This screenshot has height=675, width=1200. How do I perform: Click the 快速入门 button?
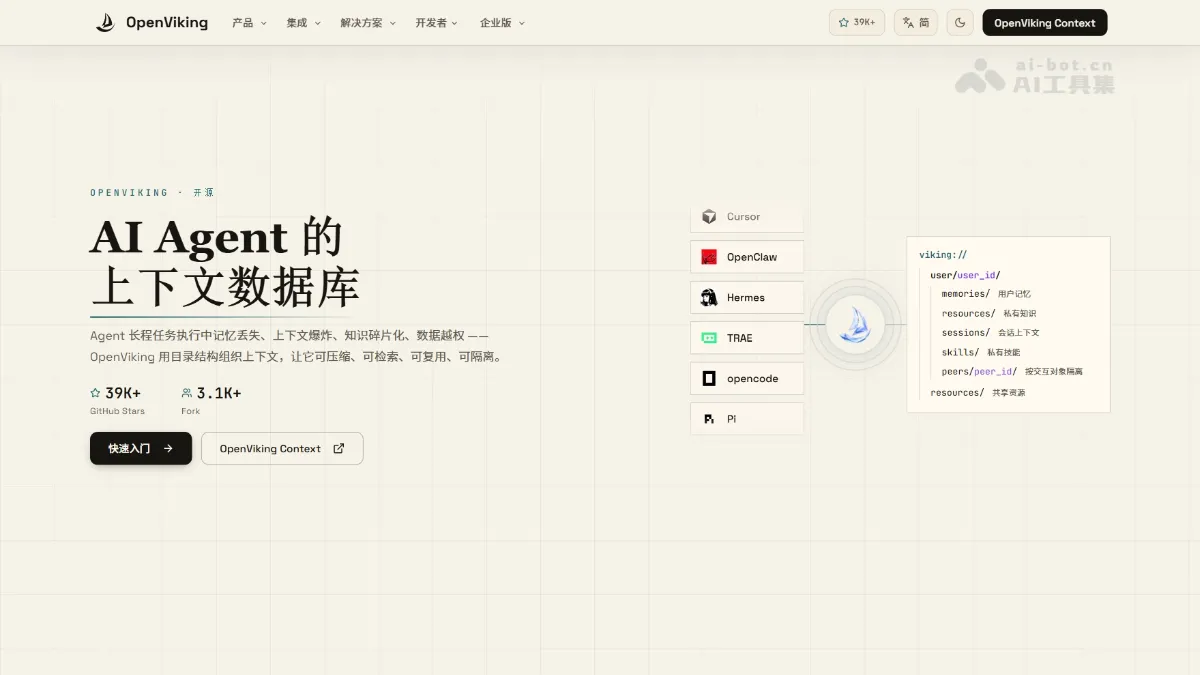pyautogui.click(x=141, y=448)
